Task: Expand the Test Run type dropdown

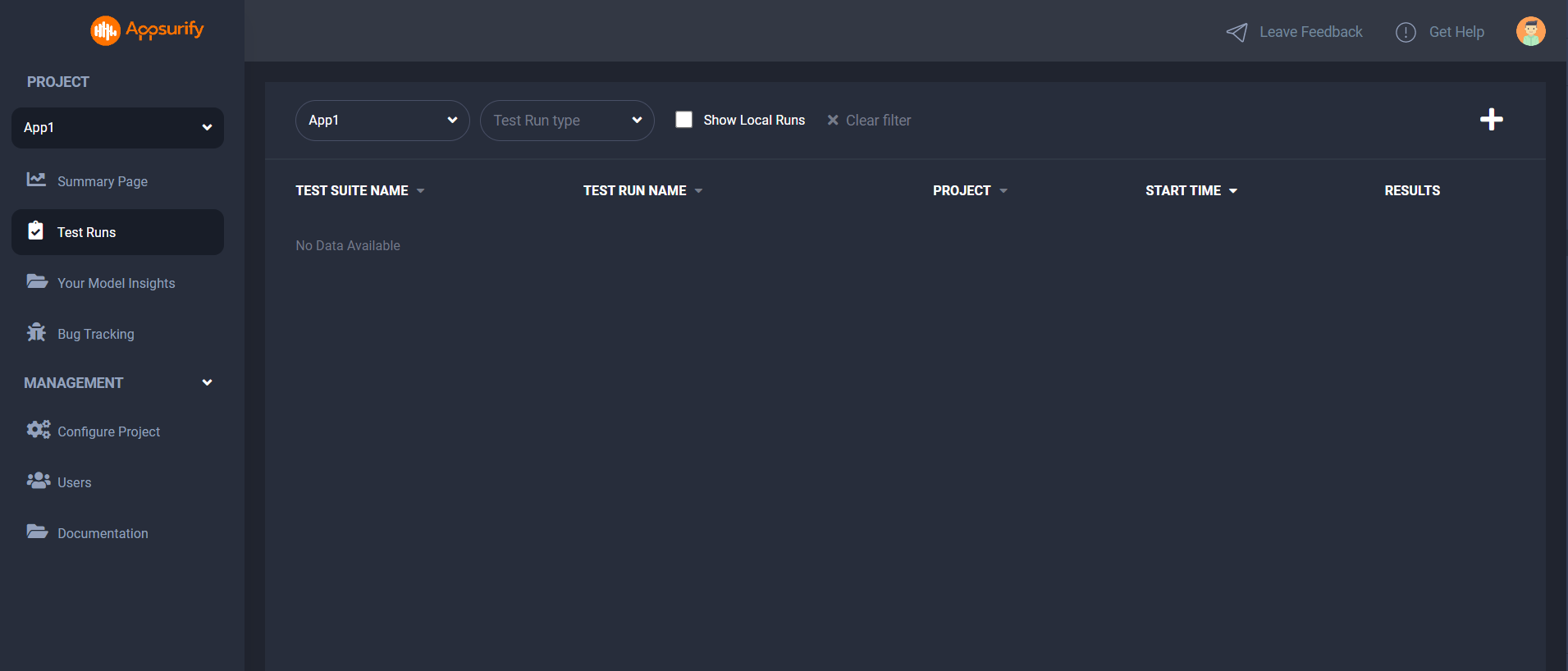Action: [x=566, y=121]
